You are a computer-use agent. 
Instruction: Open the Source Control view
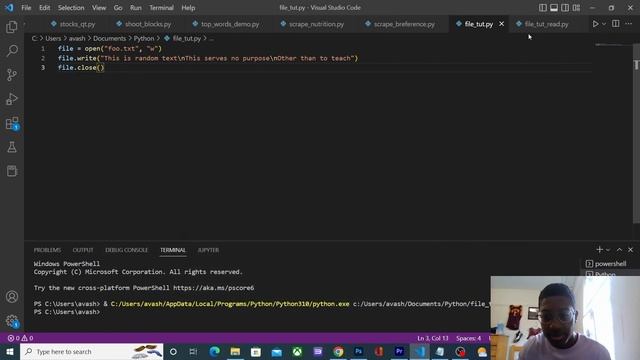pyautogui.click(x=12, y=75)
